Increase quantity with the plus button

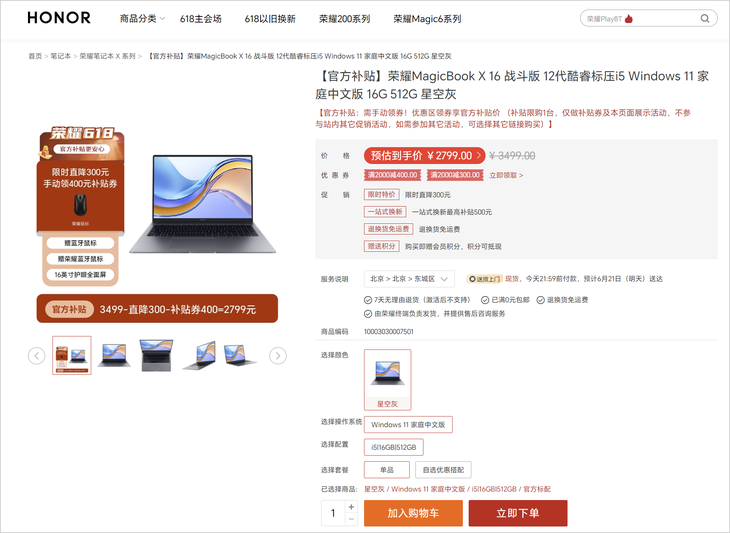coord(351,506)
